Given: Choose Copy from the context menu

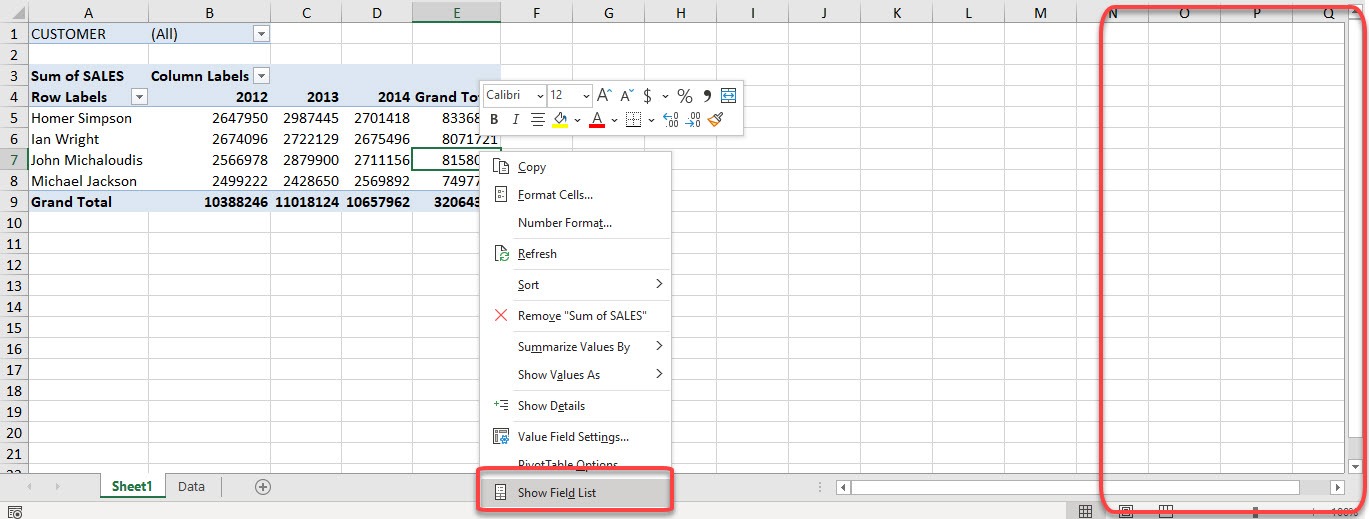Looking at the screenshot, I should tap(577, 167).
